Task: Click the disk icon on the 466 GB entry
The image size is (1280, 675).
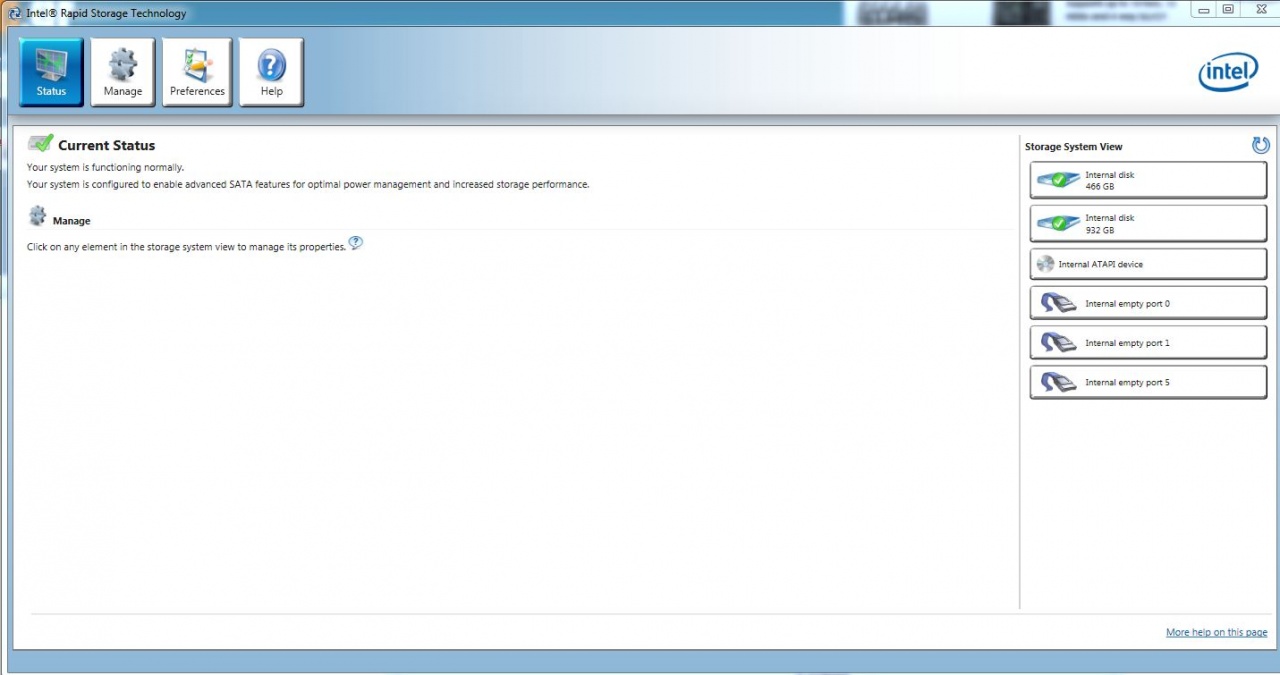Action: [x=1058, y=180]
